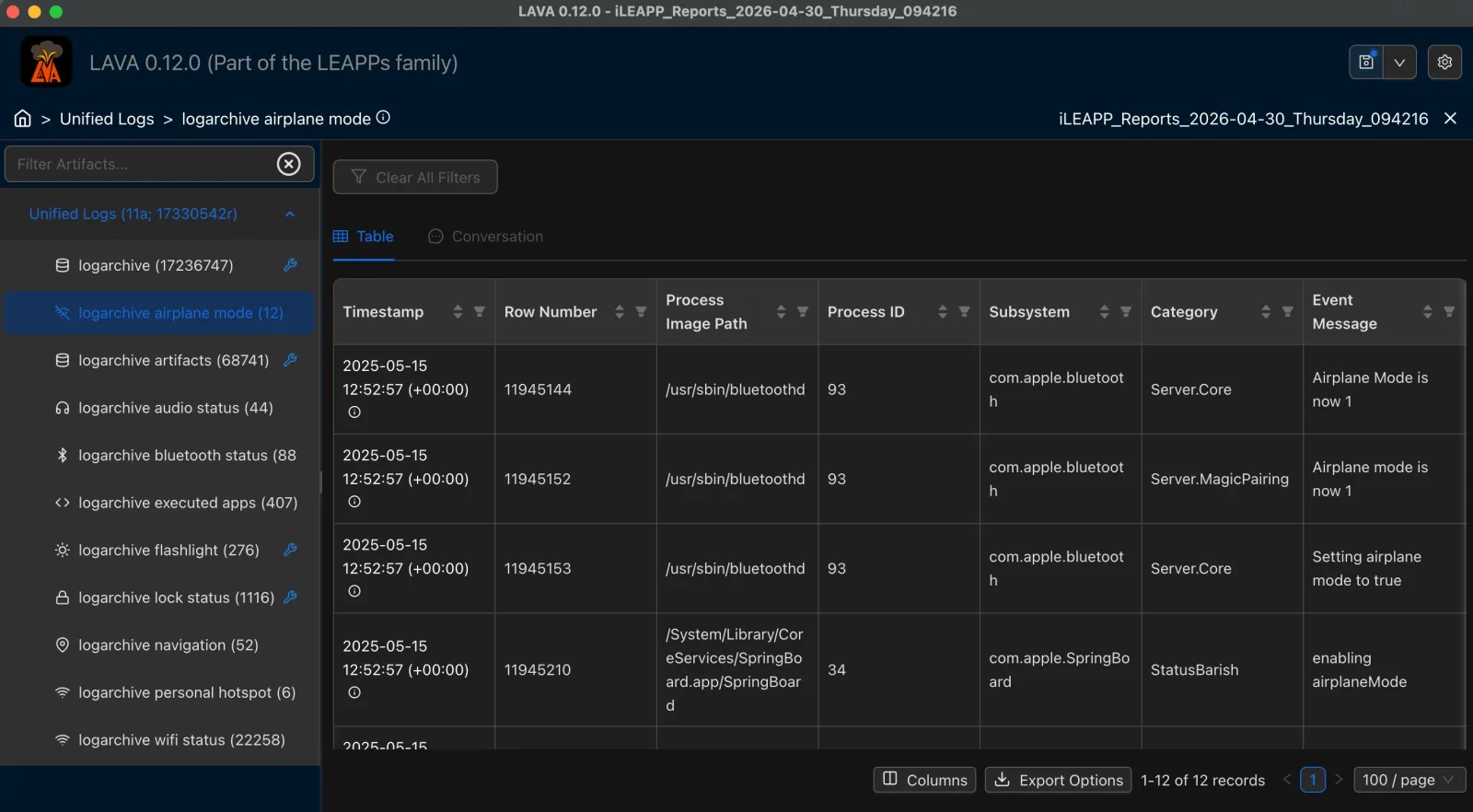Viewport: 1473px width, 812px height.
Task: Sort by Category column arrows
Action: point(1266,312)
